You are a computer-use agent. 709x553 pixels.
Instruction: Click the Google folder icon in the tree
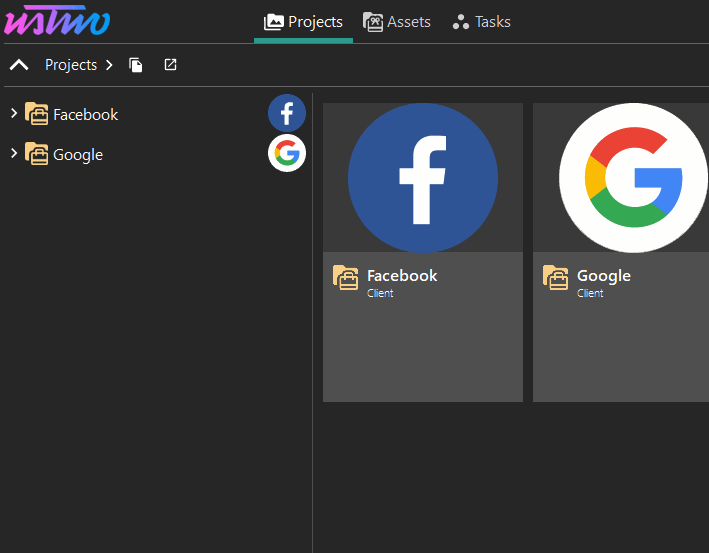coord(37,154)
